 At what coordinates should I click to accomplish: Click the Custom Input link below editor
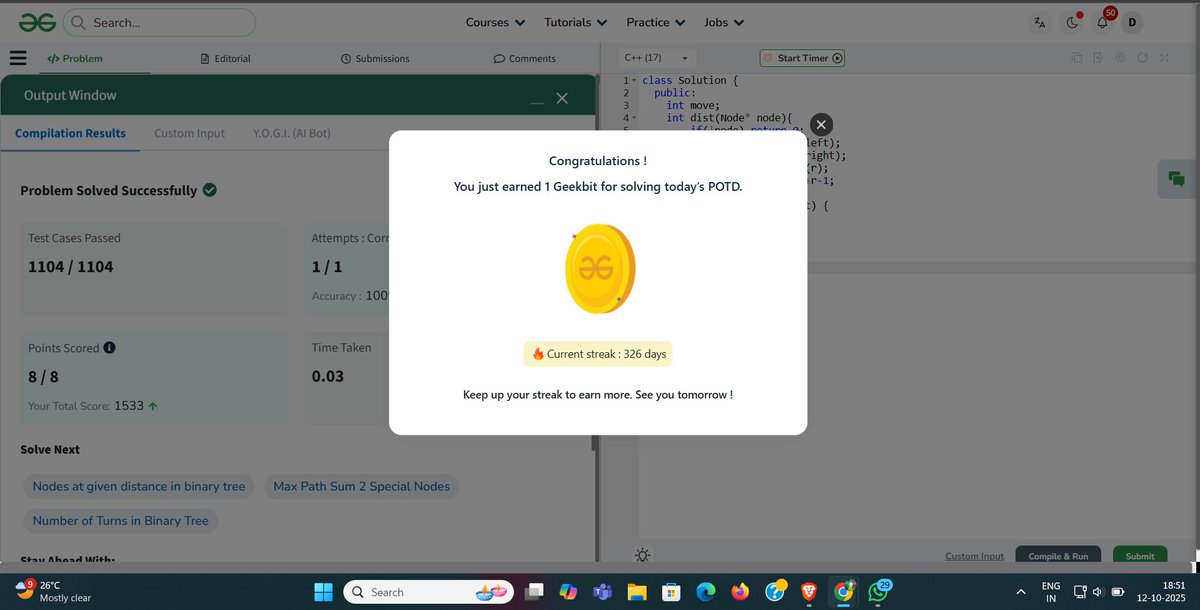click(974, 556)
